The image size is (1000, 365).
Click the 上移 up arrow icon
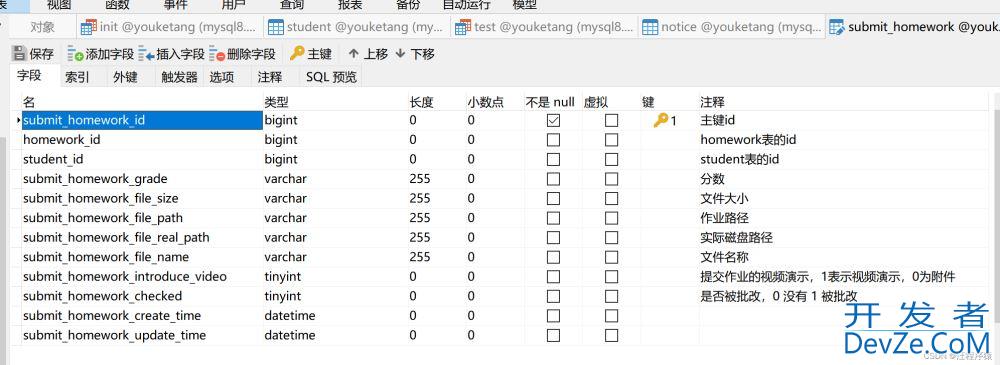[353, 54]
